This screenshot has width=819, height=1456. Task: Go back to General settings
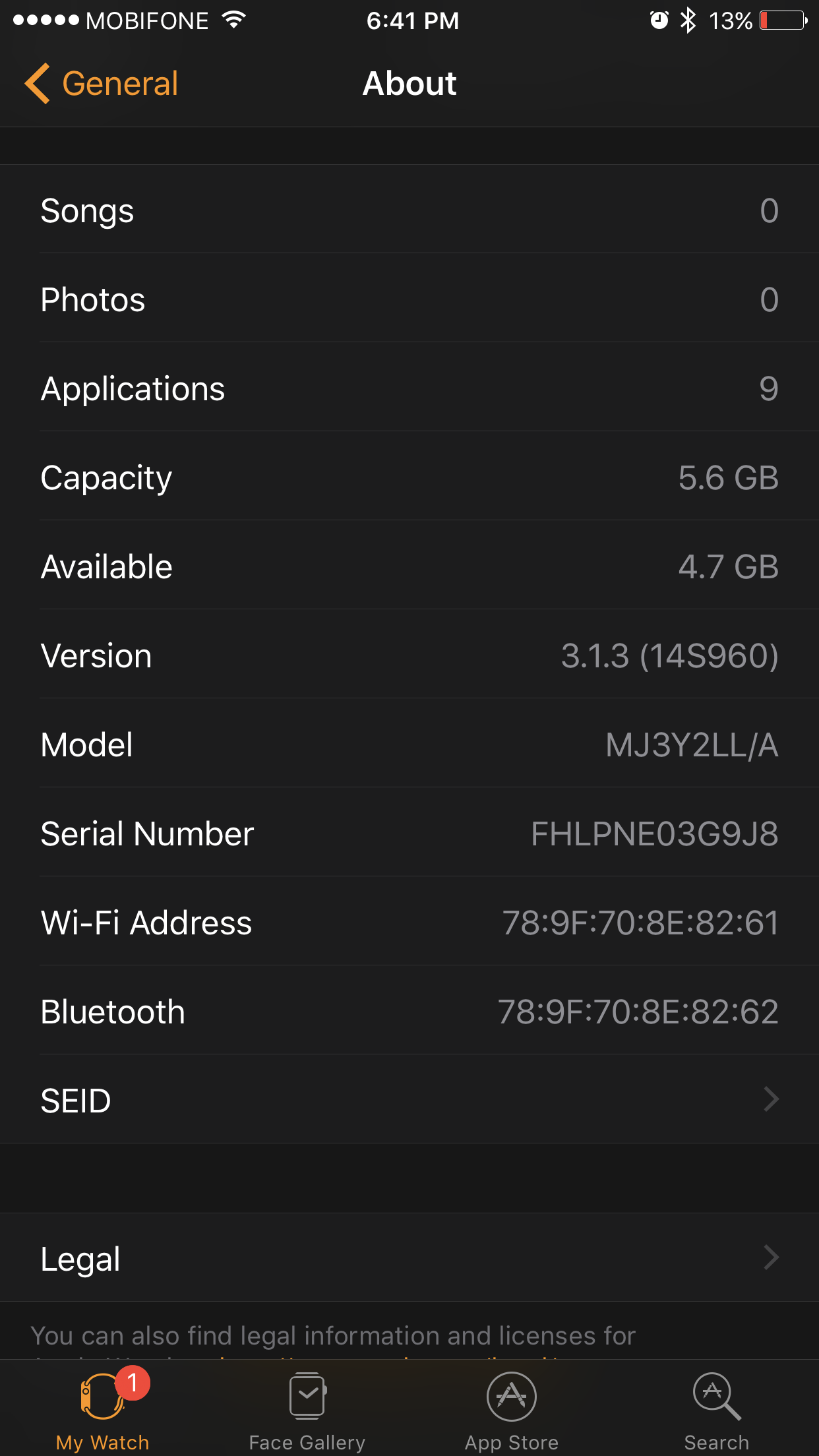[x=102, y=84]
